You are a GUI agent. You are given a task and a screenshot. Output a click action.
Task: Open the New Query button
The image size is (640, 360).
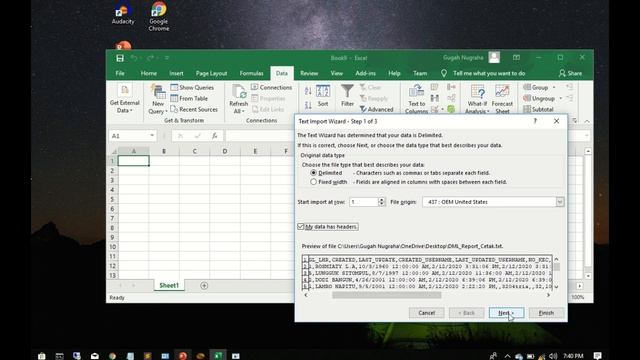158,98
